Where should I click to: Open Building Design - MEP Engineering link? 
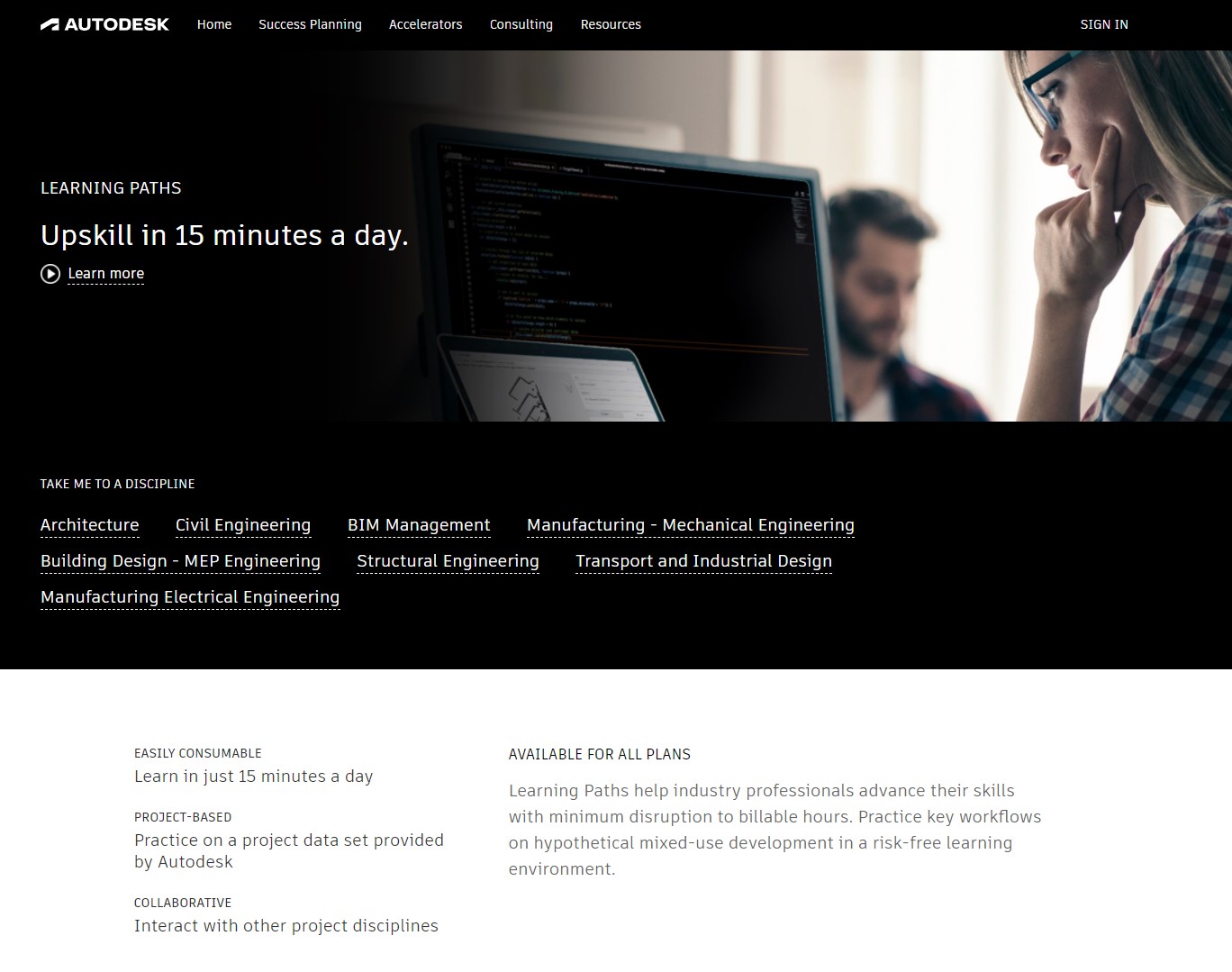point(180,561)
